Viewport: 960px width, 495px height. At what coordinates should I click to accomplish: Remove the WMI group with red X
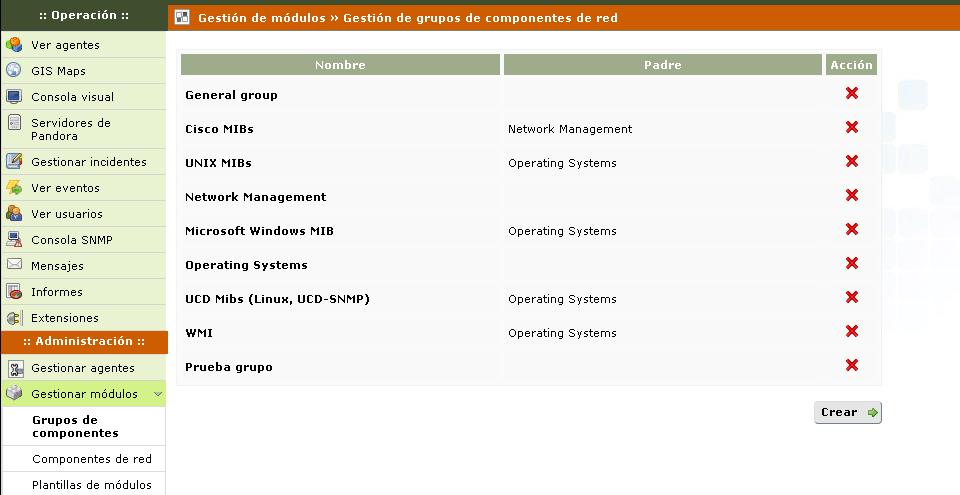click(852, 332)
